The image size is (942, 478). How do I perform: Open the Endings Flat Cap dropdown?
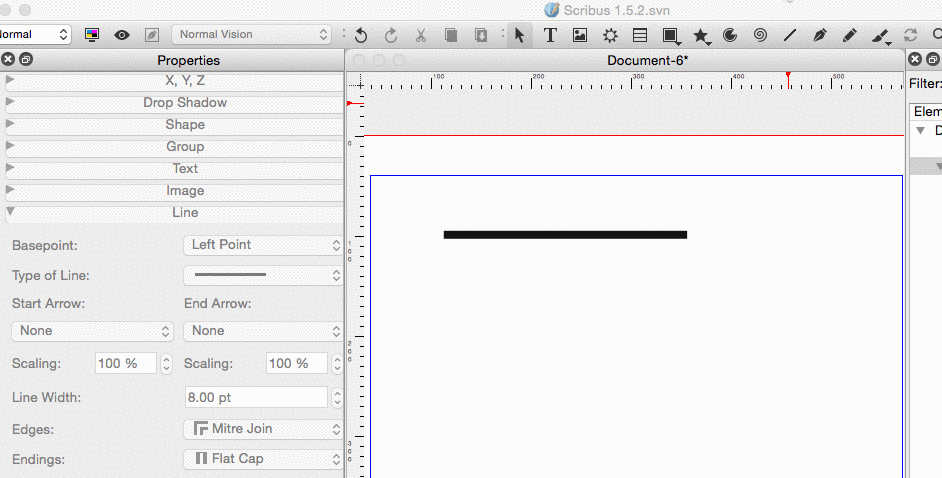pyautogui.click(x=264, y=459)
